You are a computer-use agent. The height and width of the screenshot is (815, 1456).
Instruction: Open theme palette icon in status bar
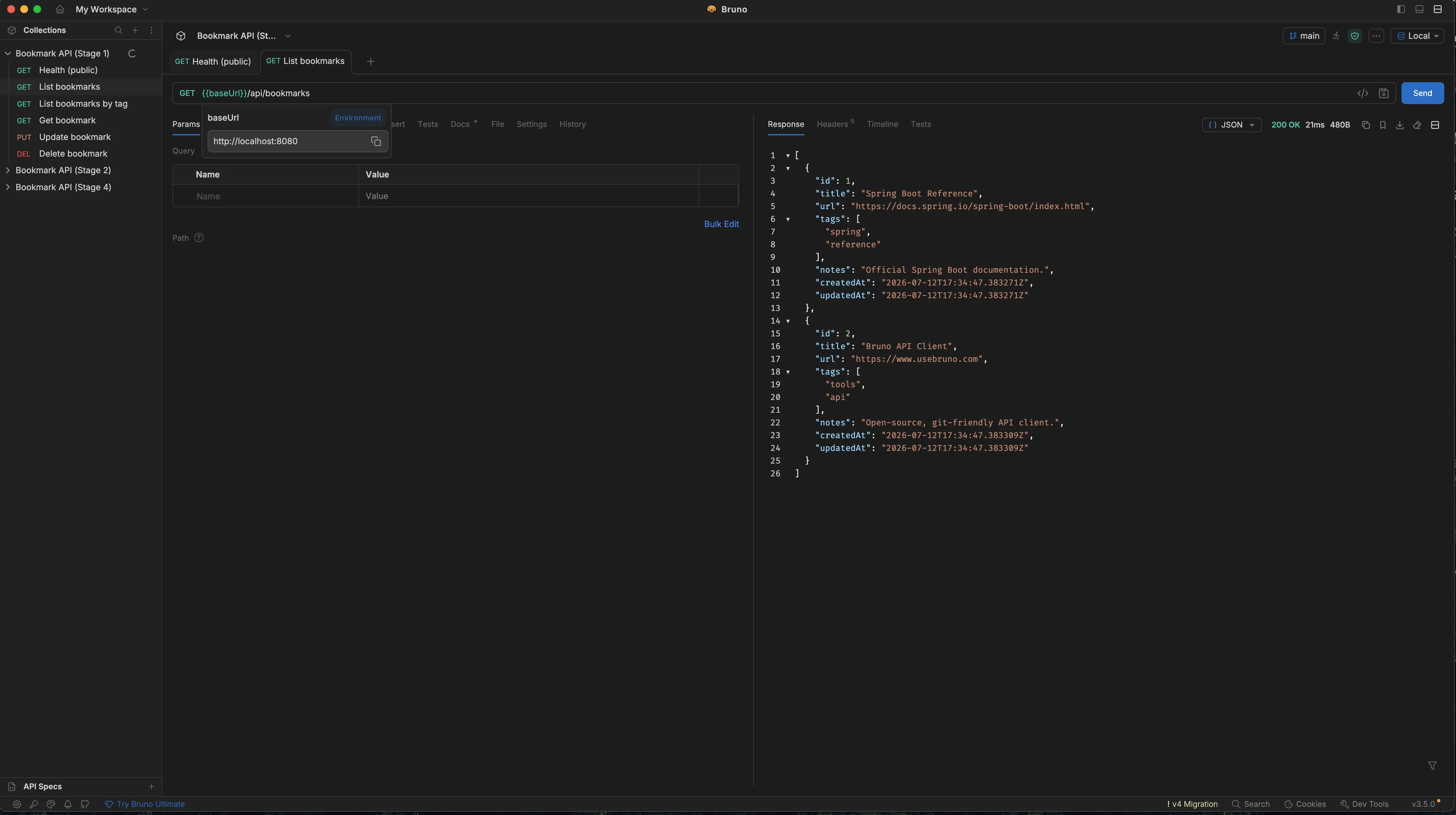[51, 804]
